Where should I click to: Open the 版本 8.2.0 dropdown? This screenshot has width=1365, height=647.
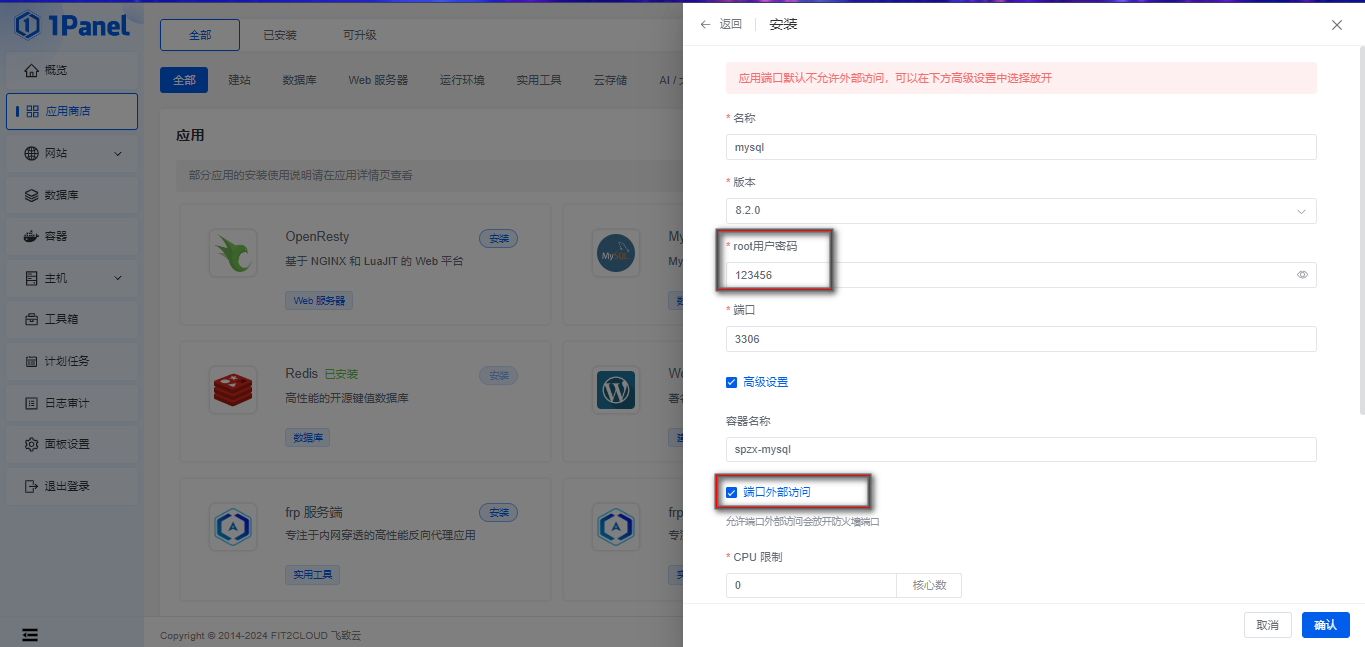click(x=1020, y=211)
